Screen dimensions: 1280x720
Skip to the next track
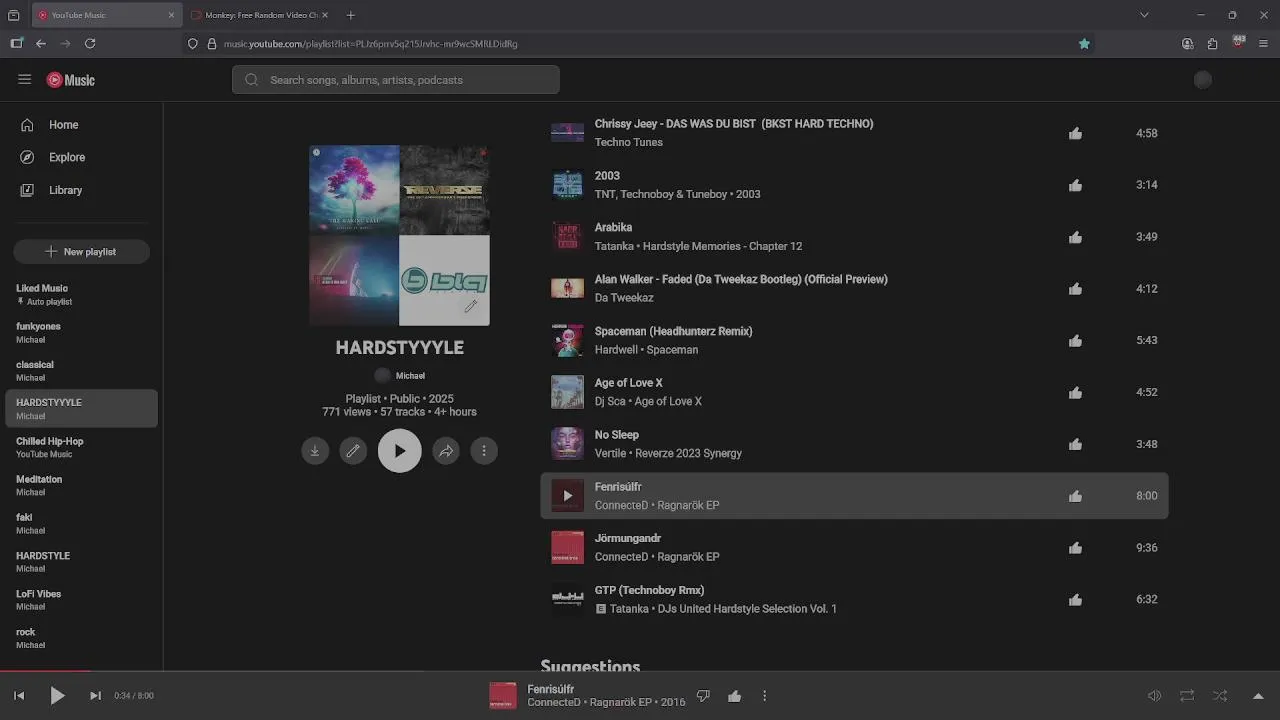[95, 696]
